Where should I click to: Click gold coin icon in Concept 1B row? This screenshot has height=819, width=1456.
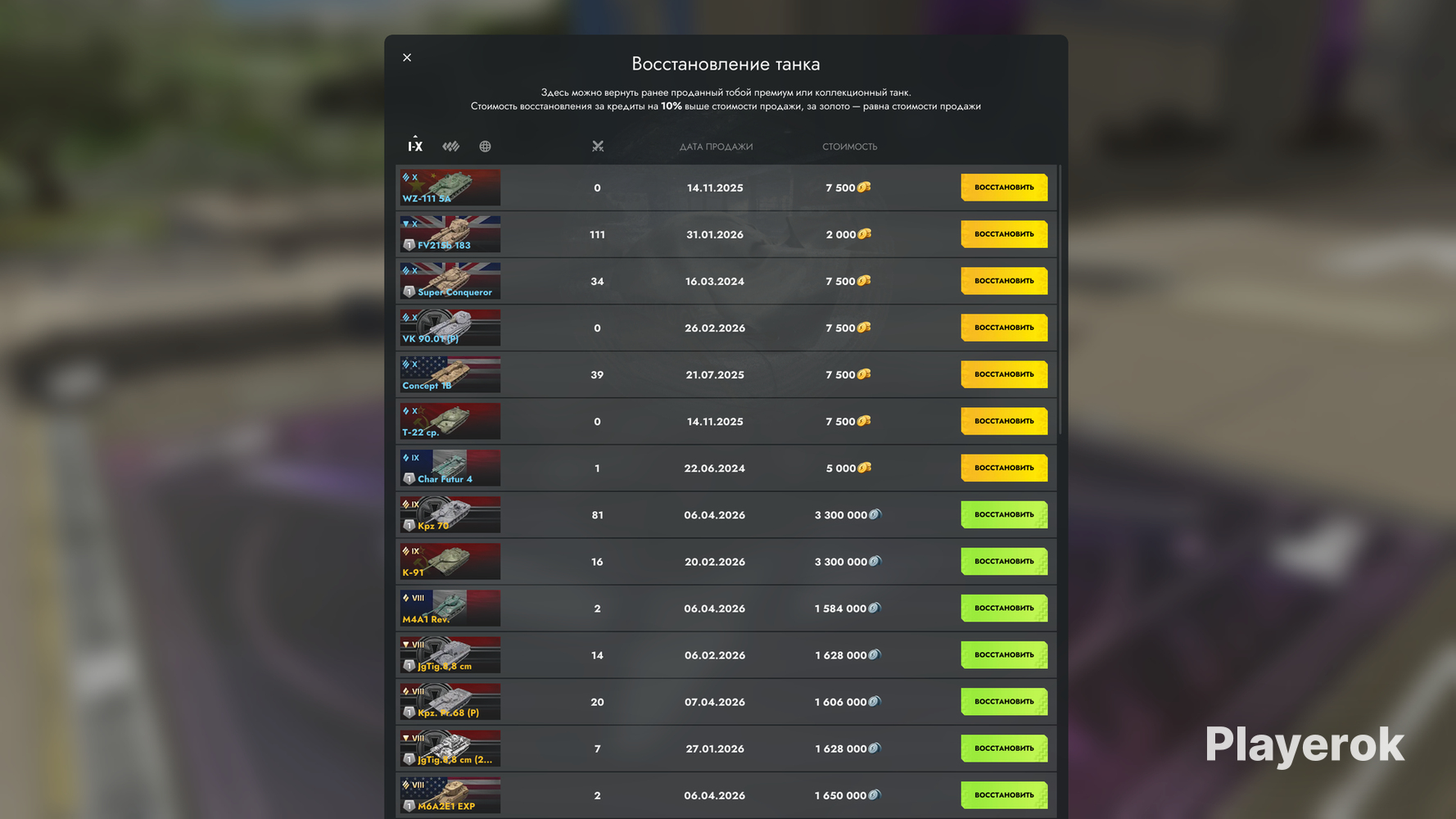[864, 374]
